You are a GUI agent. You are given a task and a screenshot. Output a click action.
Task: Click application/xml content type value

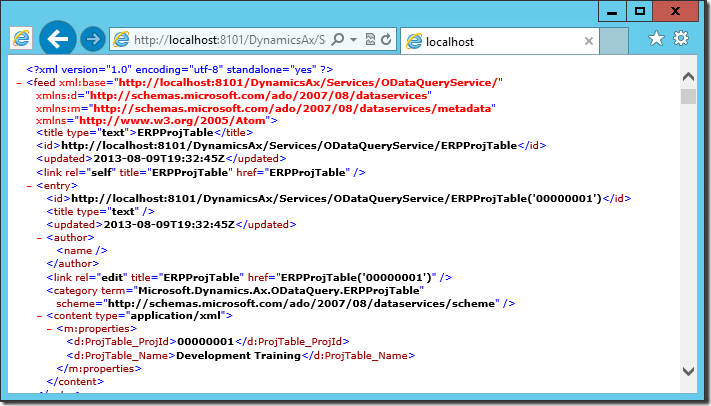(x=175, y=316)
